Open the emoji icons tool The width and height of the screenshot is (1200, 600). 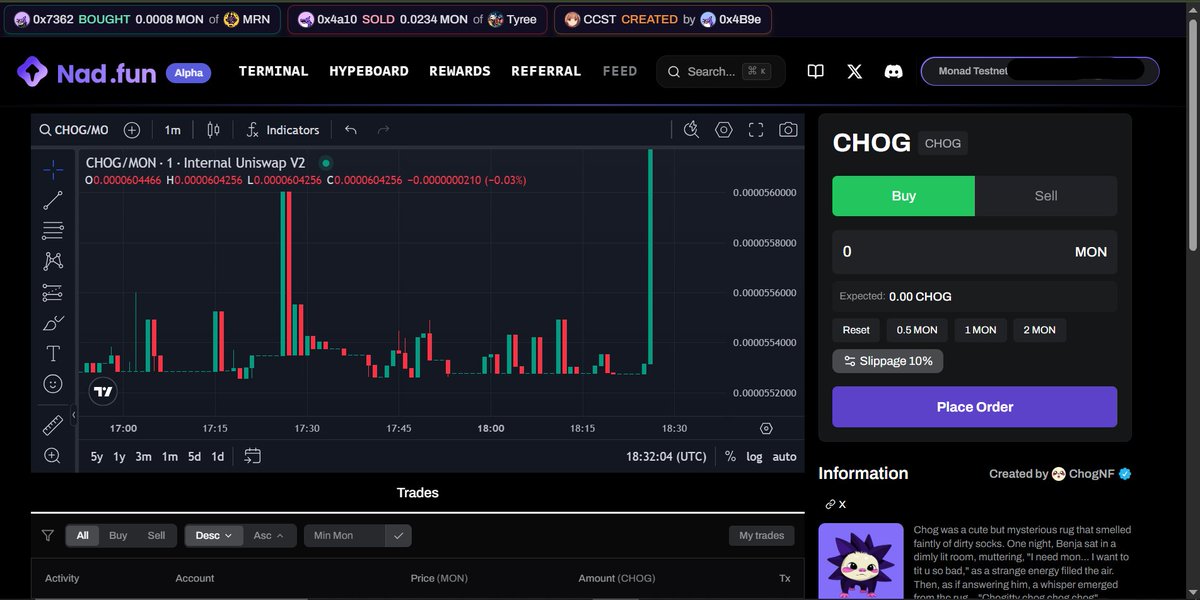click(53, 384)
